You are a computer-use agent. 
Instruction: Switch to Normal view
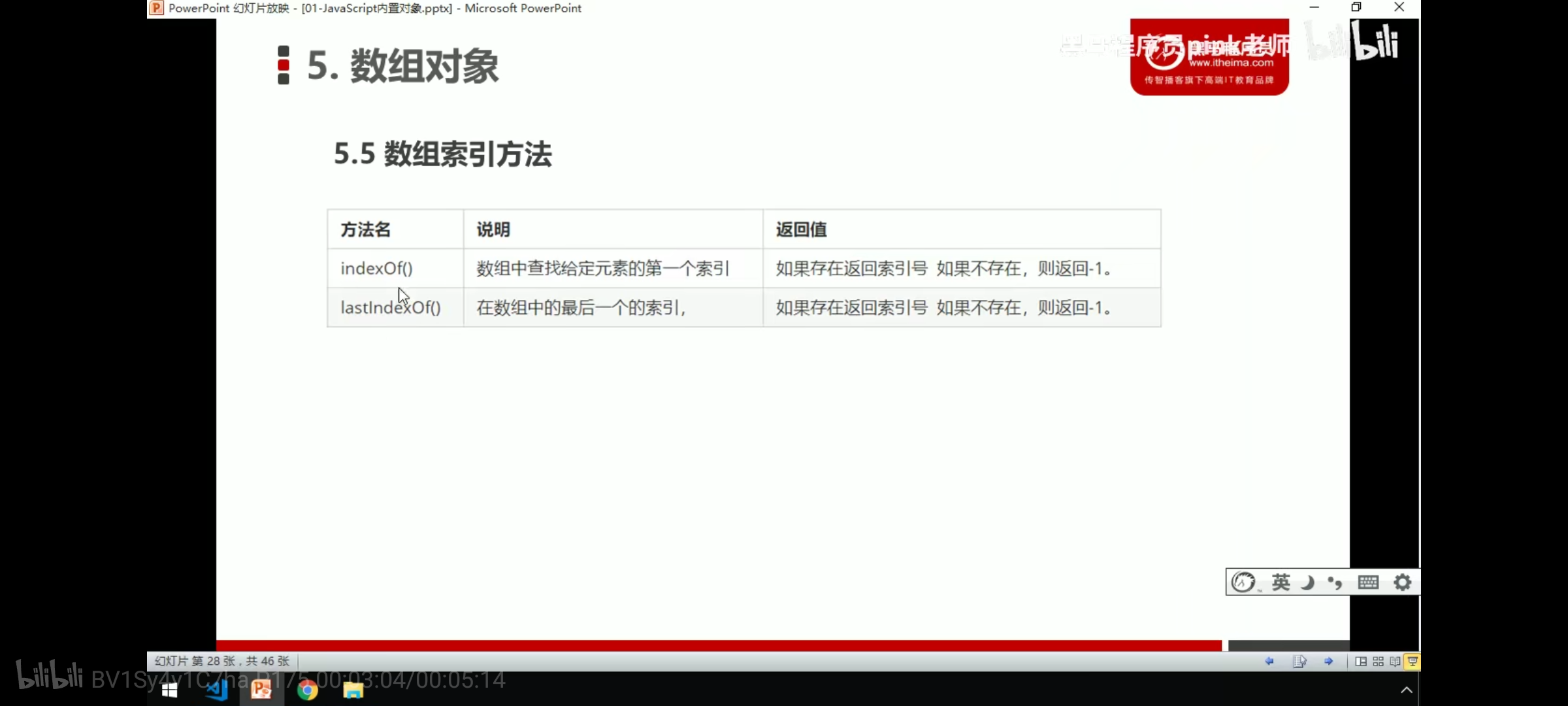tap(1361, 662)
